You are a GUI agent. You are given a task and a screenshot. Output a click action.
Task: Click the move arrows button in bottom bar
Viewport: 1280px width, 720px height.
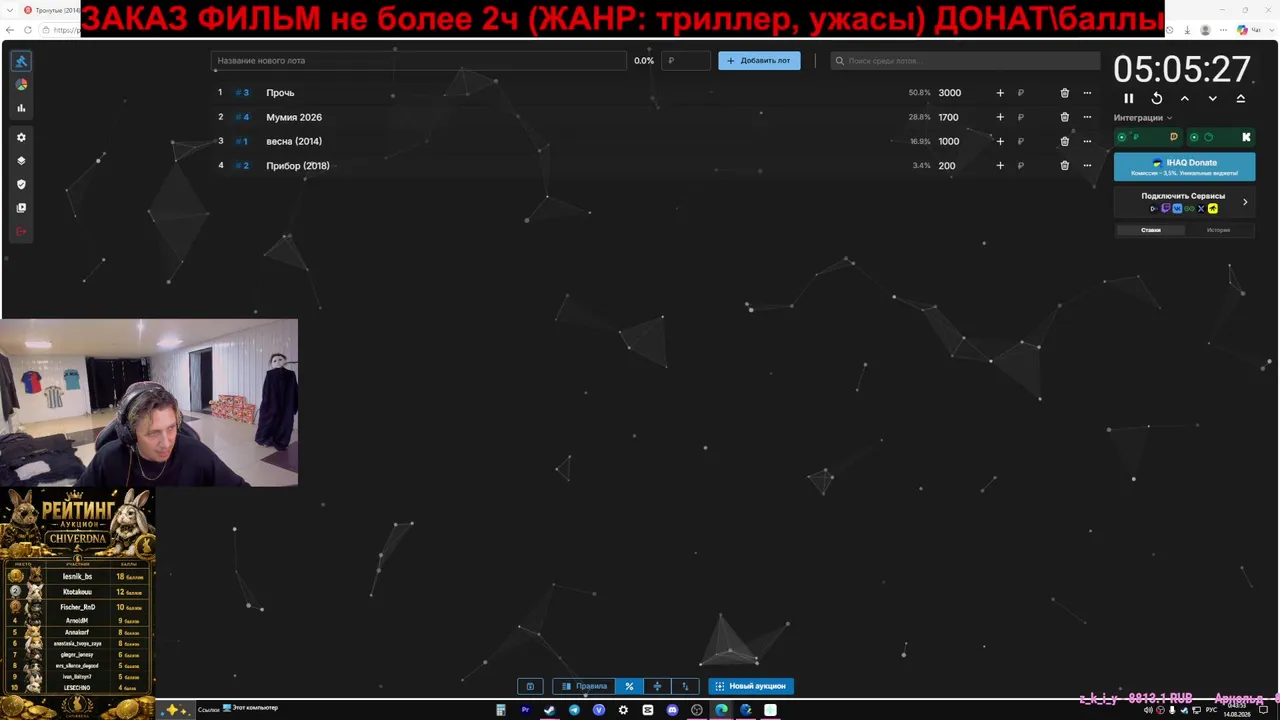657,686
